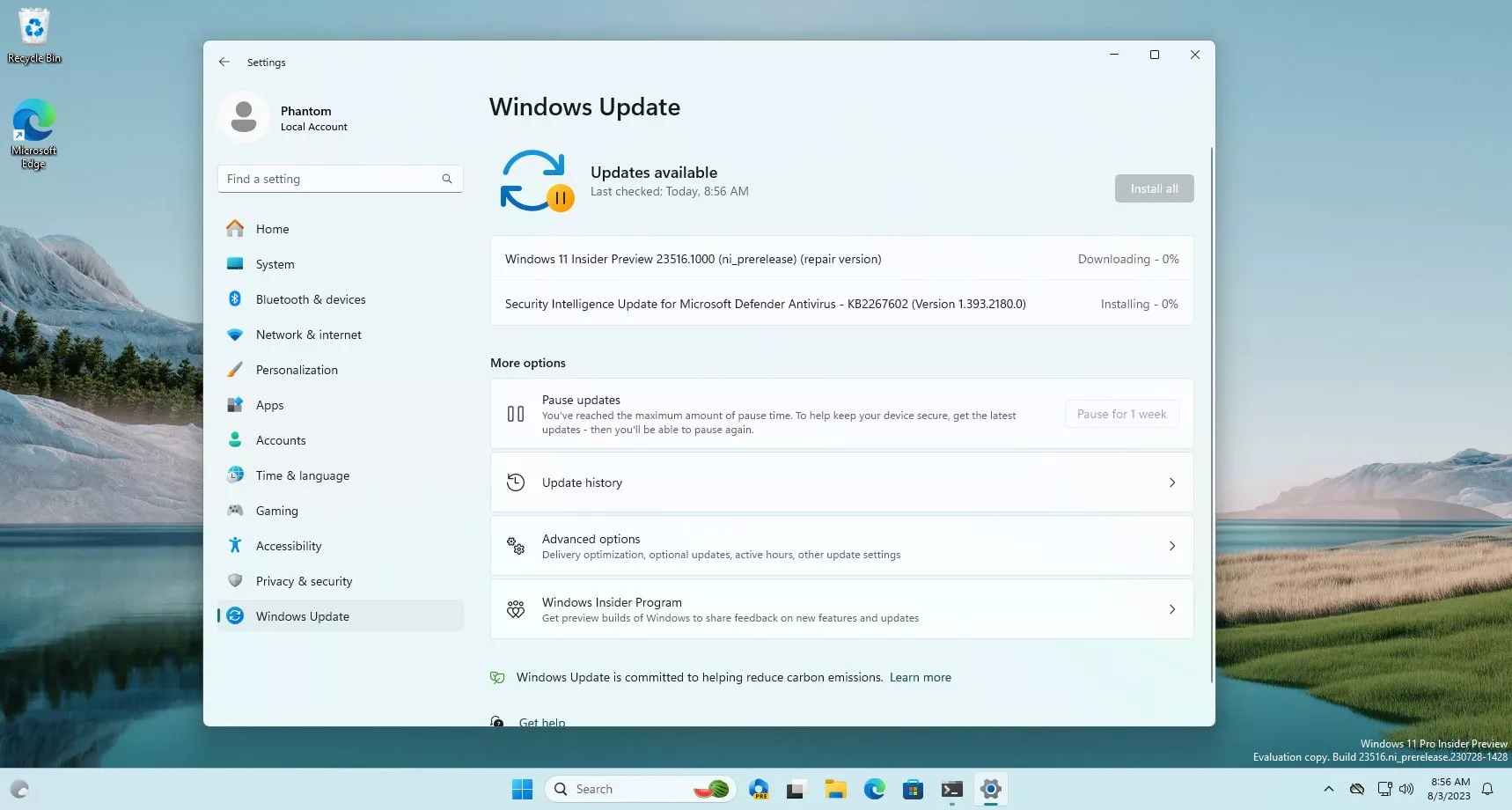The height and width of the screenshot is (810, 1512).
Task: Click the Settings gear in the taskbar
Action: 990,790
